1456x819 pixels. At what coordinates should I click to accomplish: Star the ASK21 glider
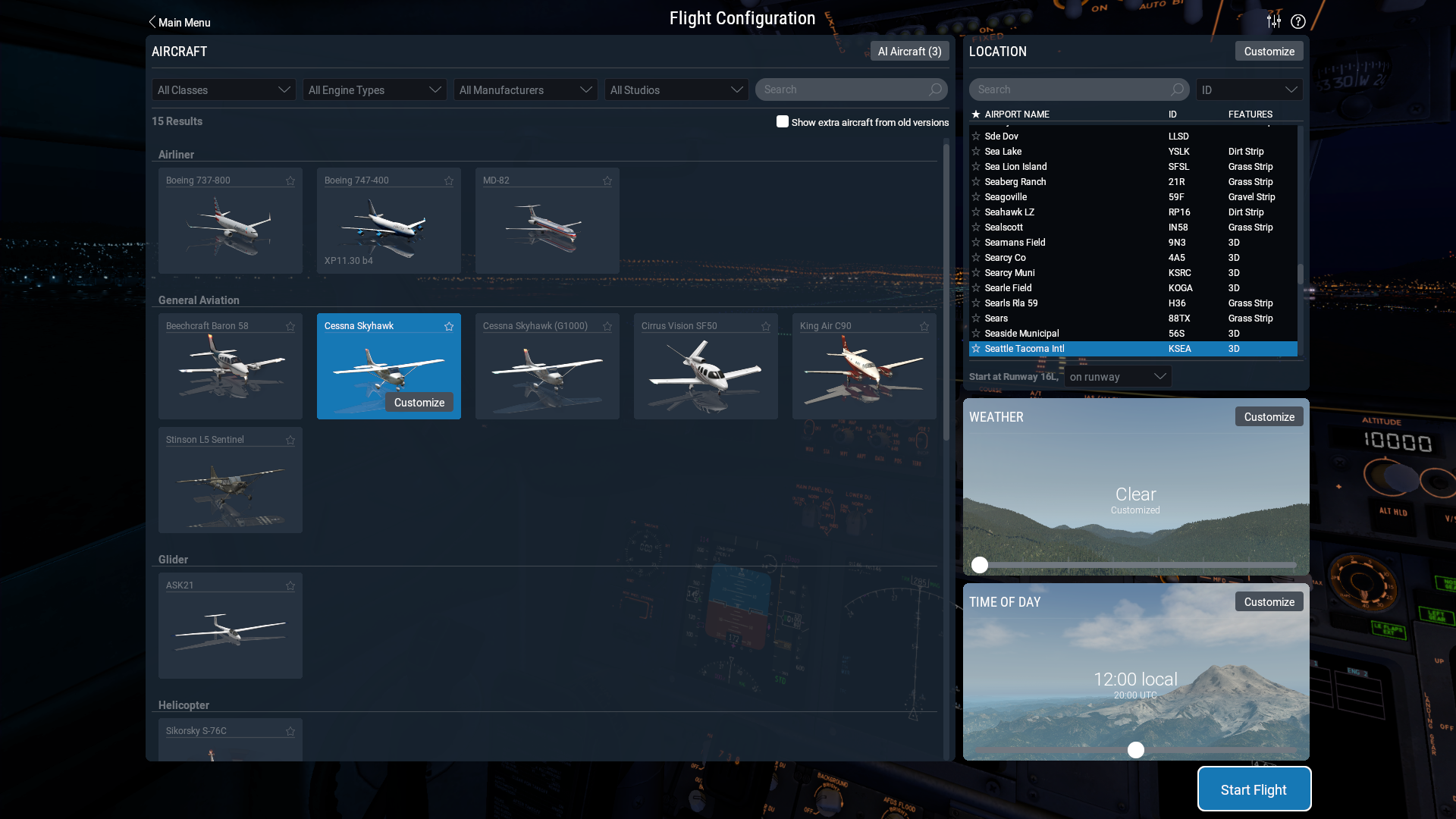click(290, 585)
